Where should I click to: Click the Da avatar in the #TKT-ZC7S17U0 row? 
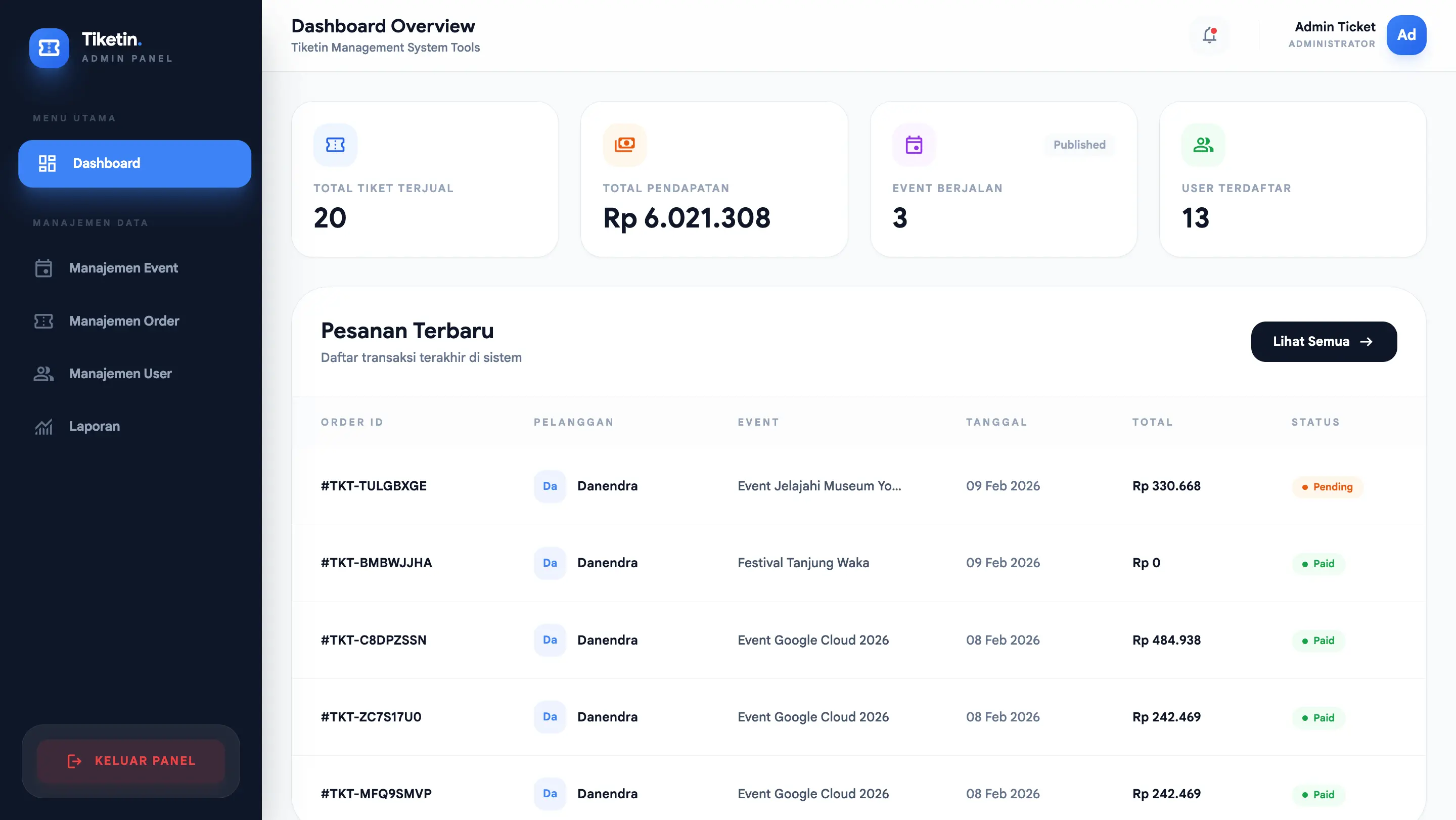550,716
